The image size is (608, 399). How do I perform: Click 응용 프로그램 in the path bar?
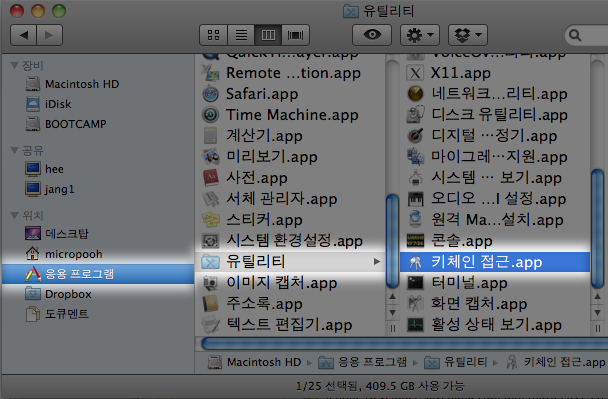pos(362,362)
